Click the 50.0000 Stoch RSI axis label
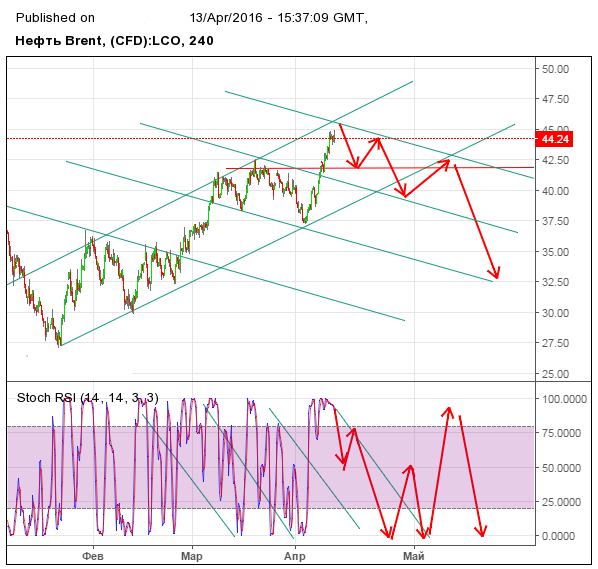 (561, 468)
